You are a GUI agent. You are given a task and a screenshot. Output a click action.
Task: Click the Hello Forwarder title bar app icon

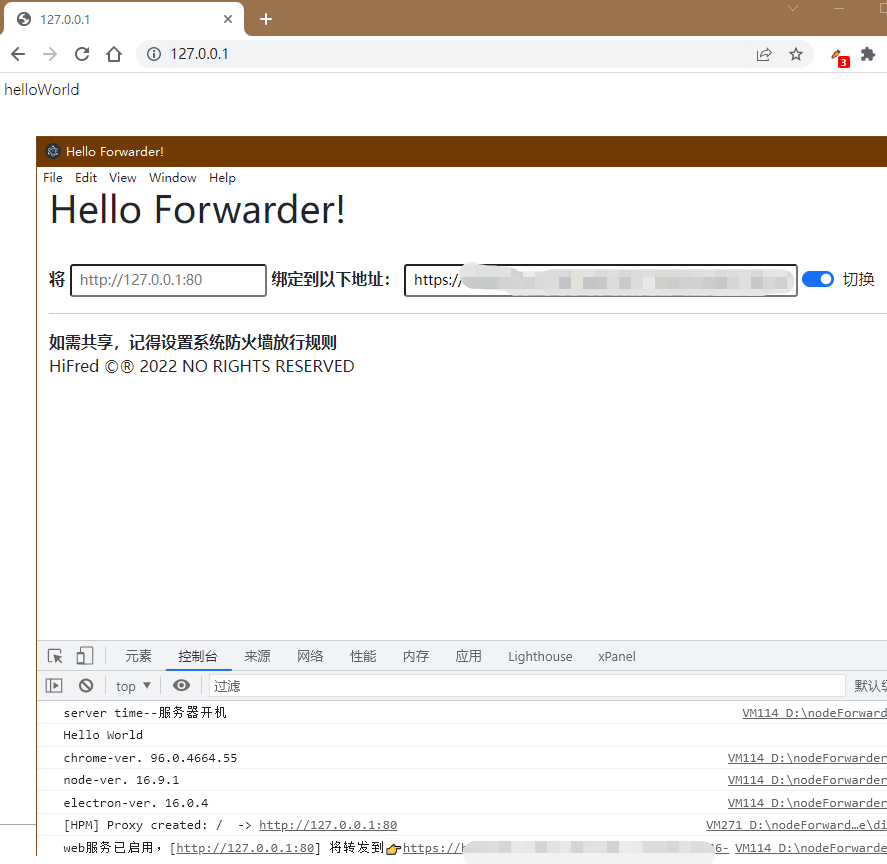coord(53,151)
